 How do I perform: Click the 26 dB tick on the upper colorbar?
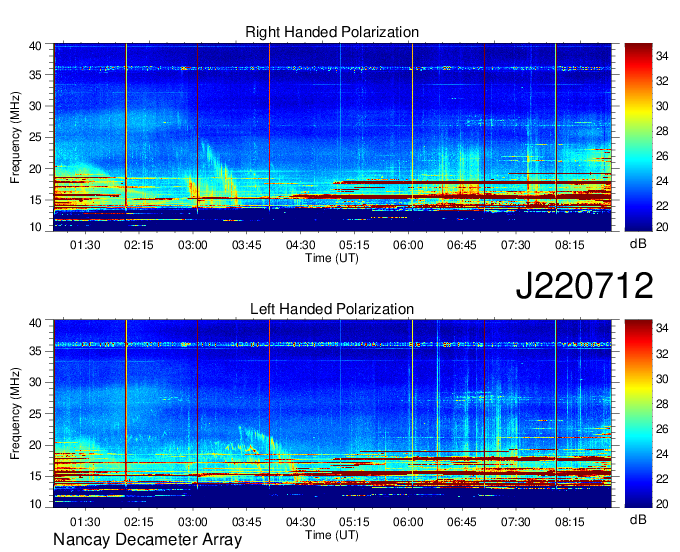661,156
